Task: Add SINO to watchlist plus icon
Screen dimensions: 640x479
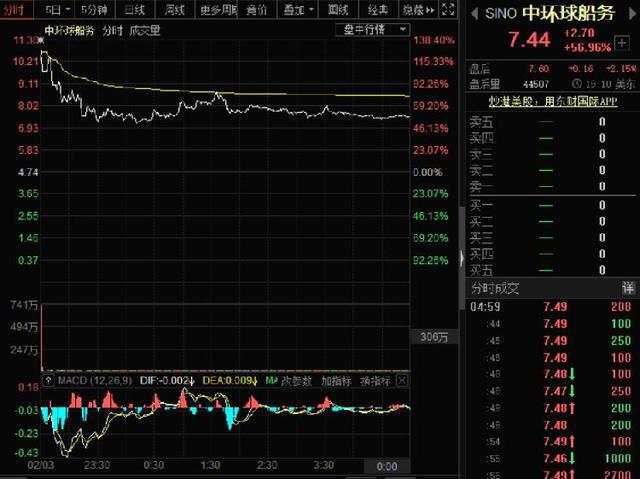Action: 622,43
